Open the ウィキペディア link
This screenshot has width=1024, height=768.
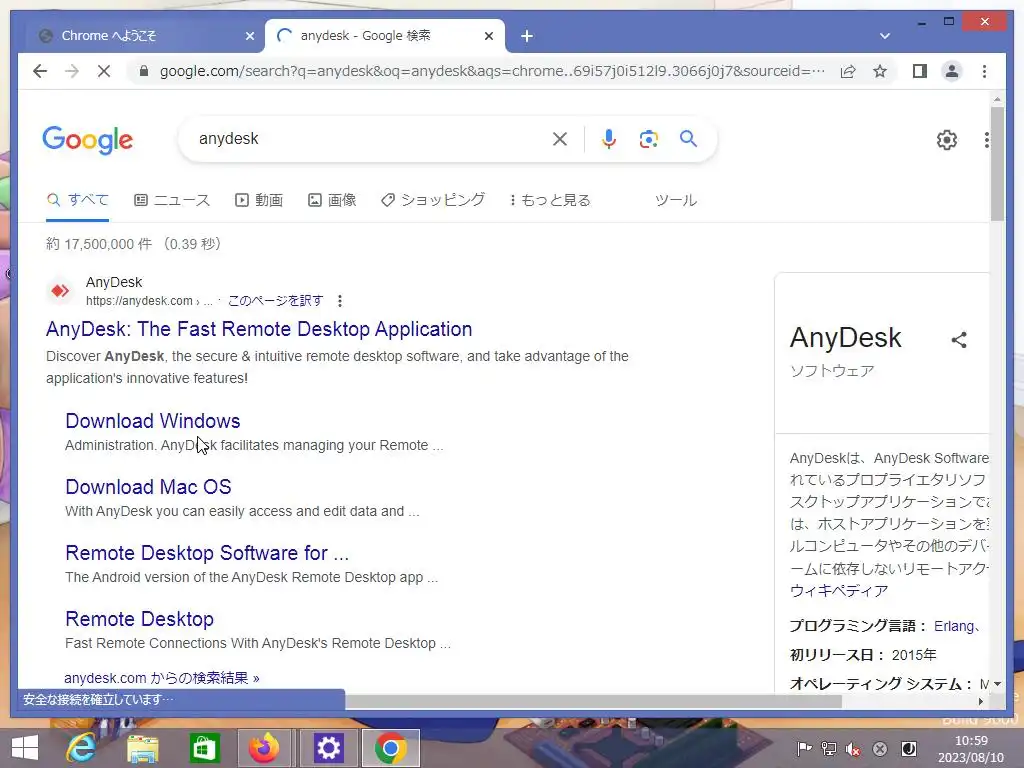click(x=839, y=591)
